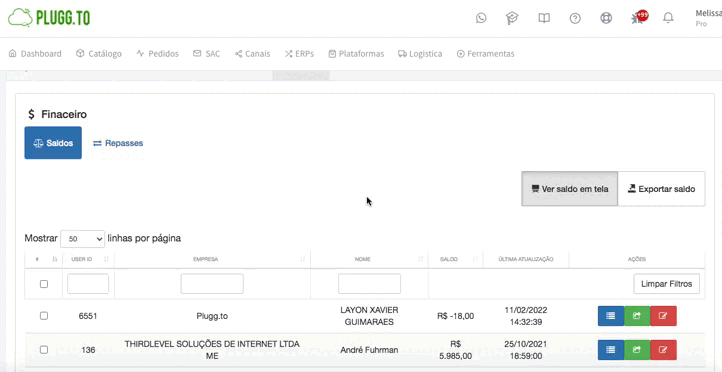Open the rows-per-page dropdown showing 50

pyautogui.click(x=82, y=238)
